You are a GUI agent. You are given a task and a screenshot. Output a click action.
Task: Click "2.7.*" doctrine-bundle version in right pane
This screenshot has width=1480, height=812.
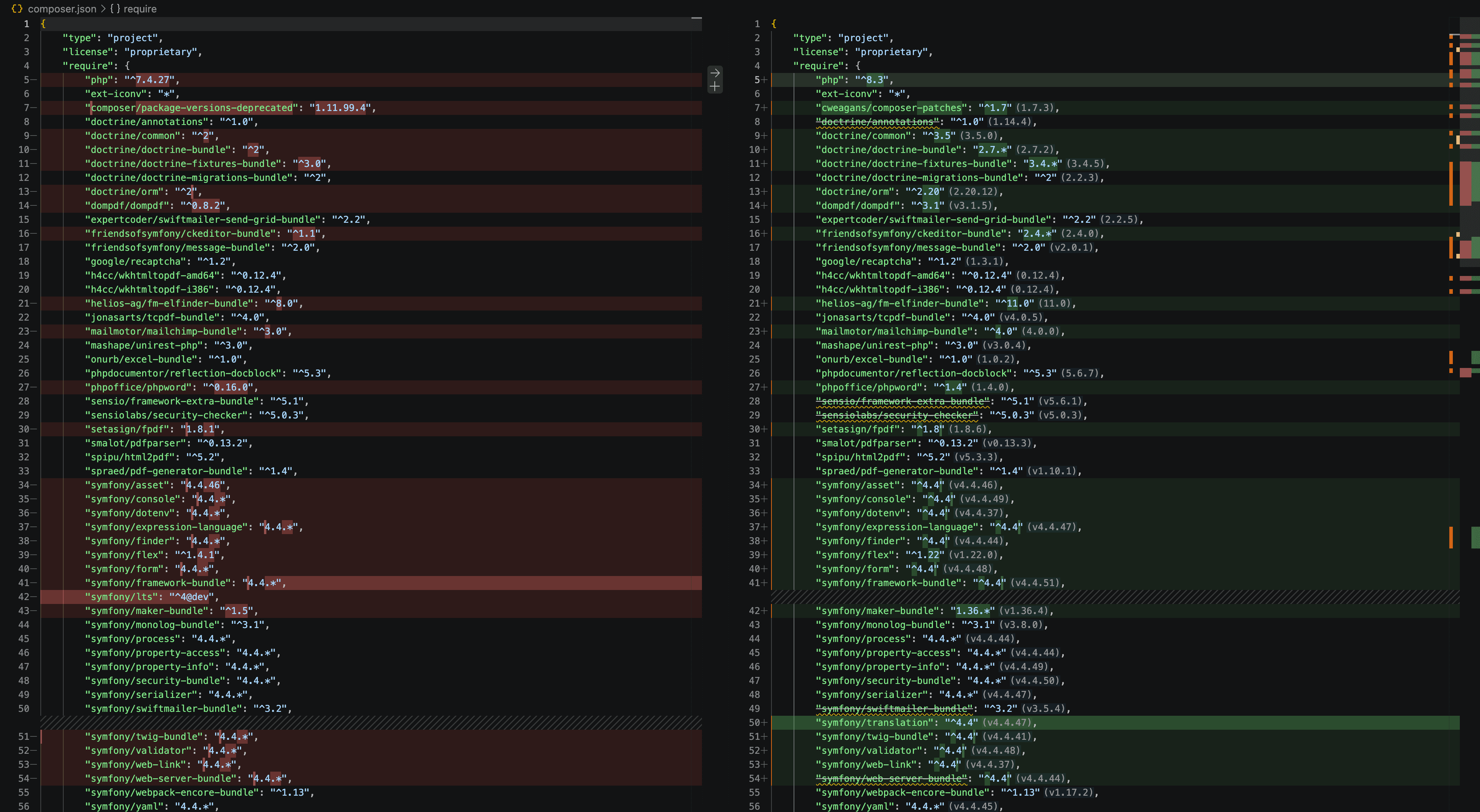[992, 150]
